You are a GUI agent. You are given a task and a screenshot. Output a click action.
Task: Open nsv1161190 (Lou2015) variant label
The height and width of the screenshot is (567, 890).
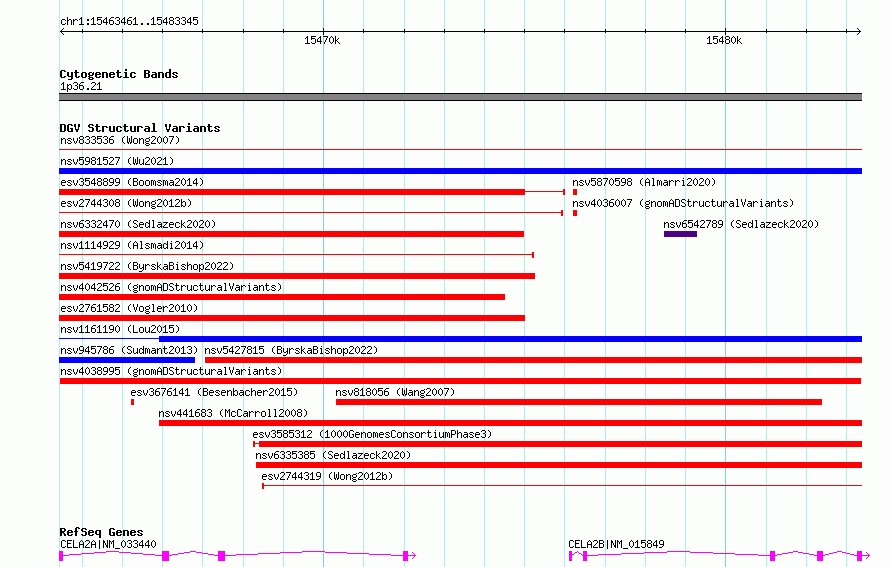[120, 329]
